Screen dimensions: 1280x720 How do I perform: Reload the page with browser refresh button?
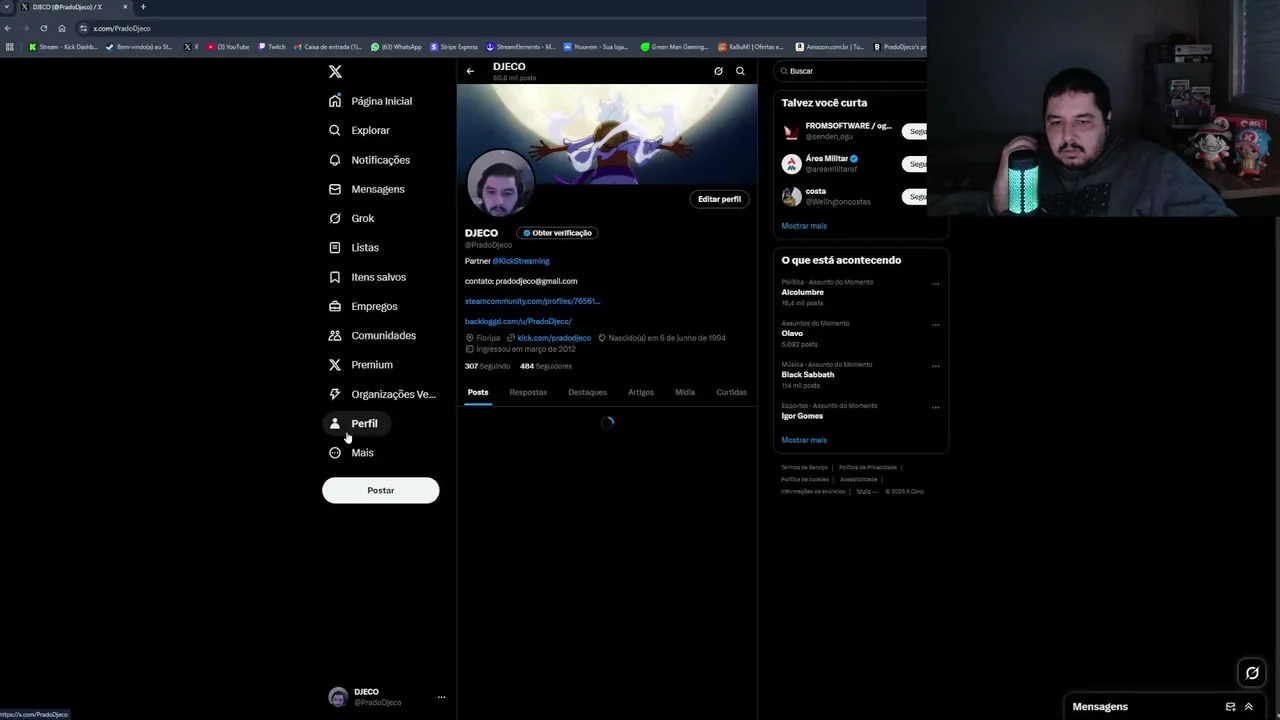tap(43, 28)
